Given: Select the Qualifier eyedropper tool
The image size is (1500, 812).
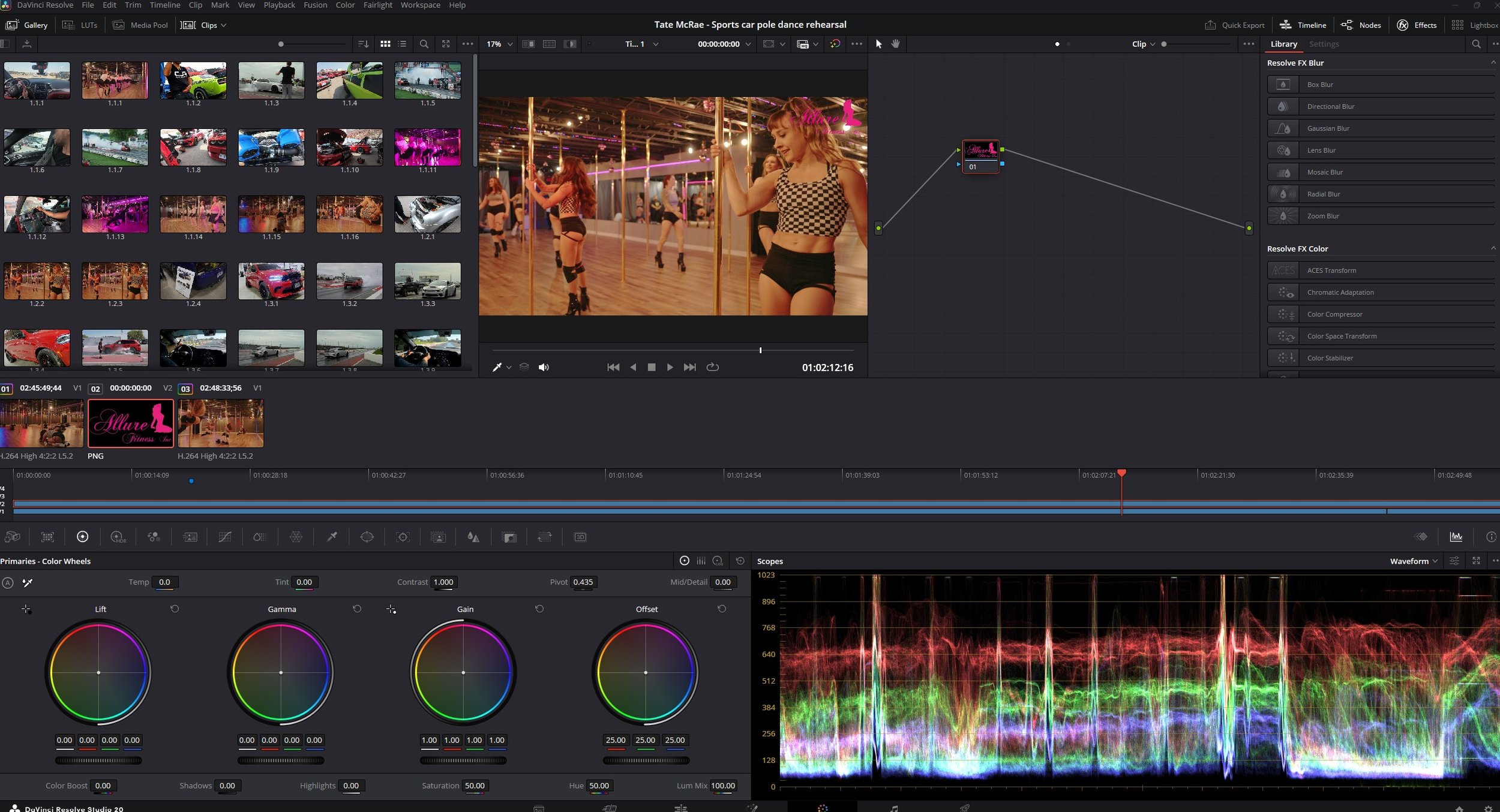Looking at the screenshot, I should pos(332,537).
